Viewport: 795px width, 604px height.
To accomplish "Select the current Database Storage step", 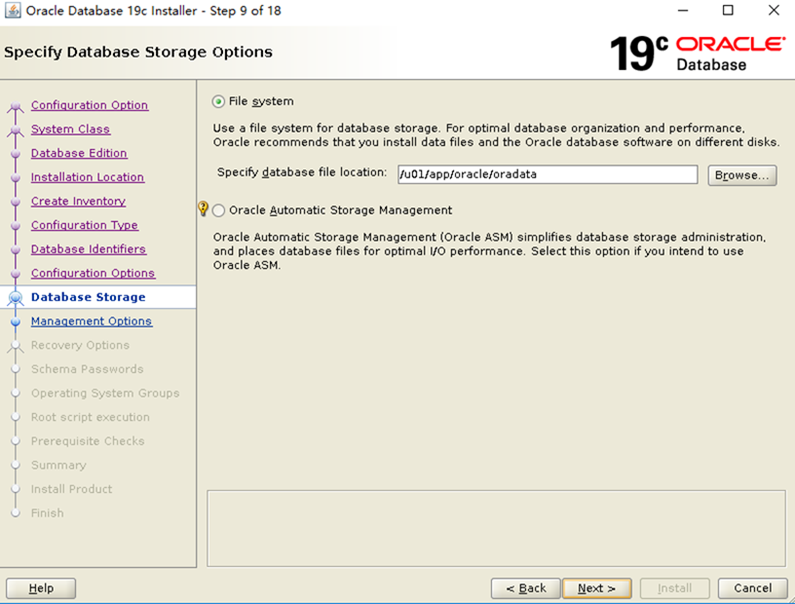I will point(88,297).
